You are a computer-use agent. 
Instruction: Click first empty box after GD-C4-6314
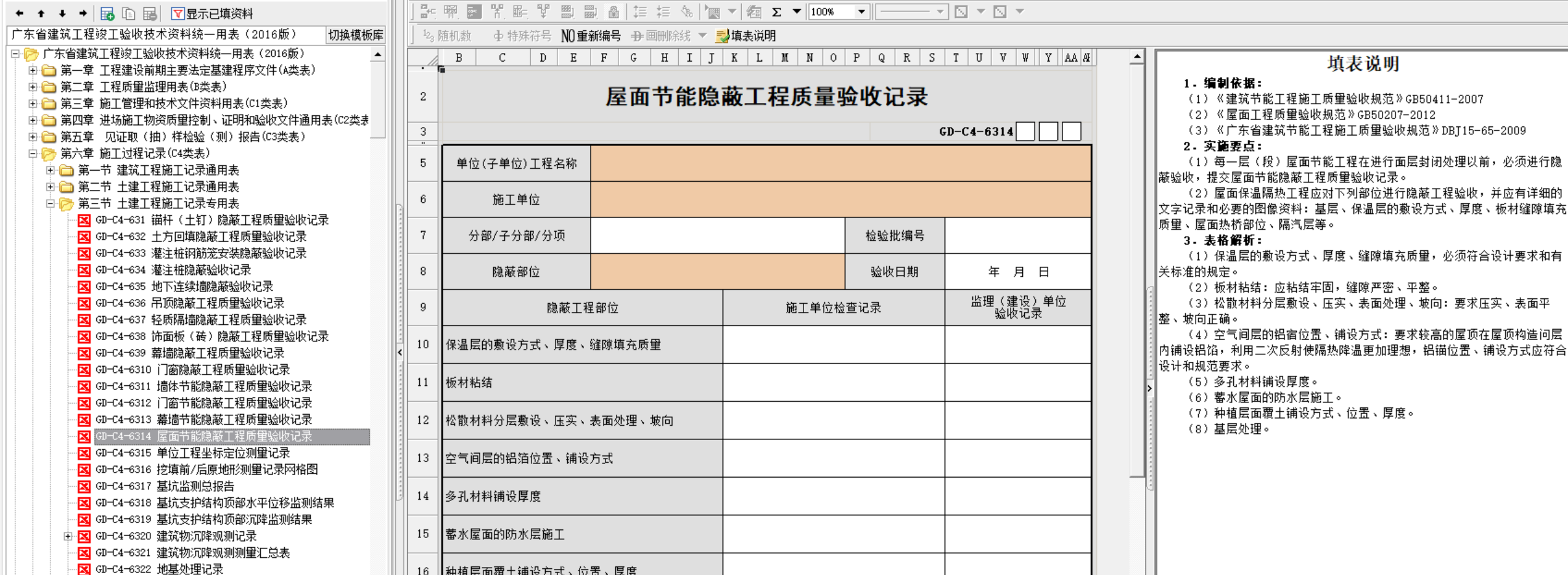(1025, 131)
